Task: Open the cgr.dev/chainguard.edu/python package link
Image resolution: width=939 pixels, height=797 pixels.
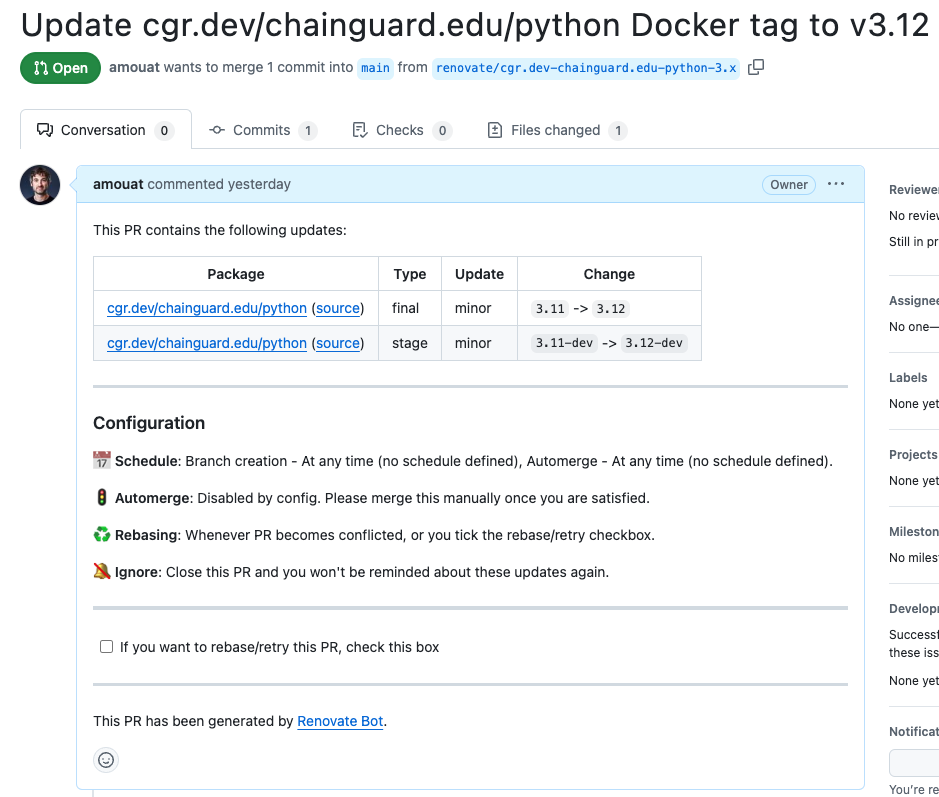Action: tap(206, 308)
